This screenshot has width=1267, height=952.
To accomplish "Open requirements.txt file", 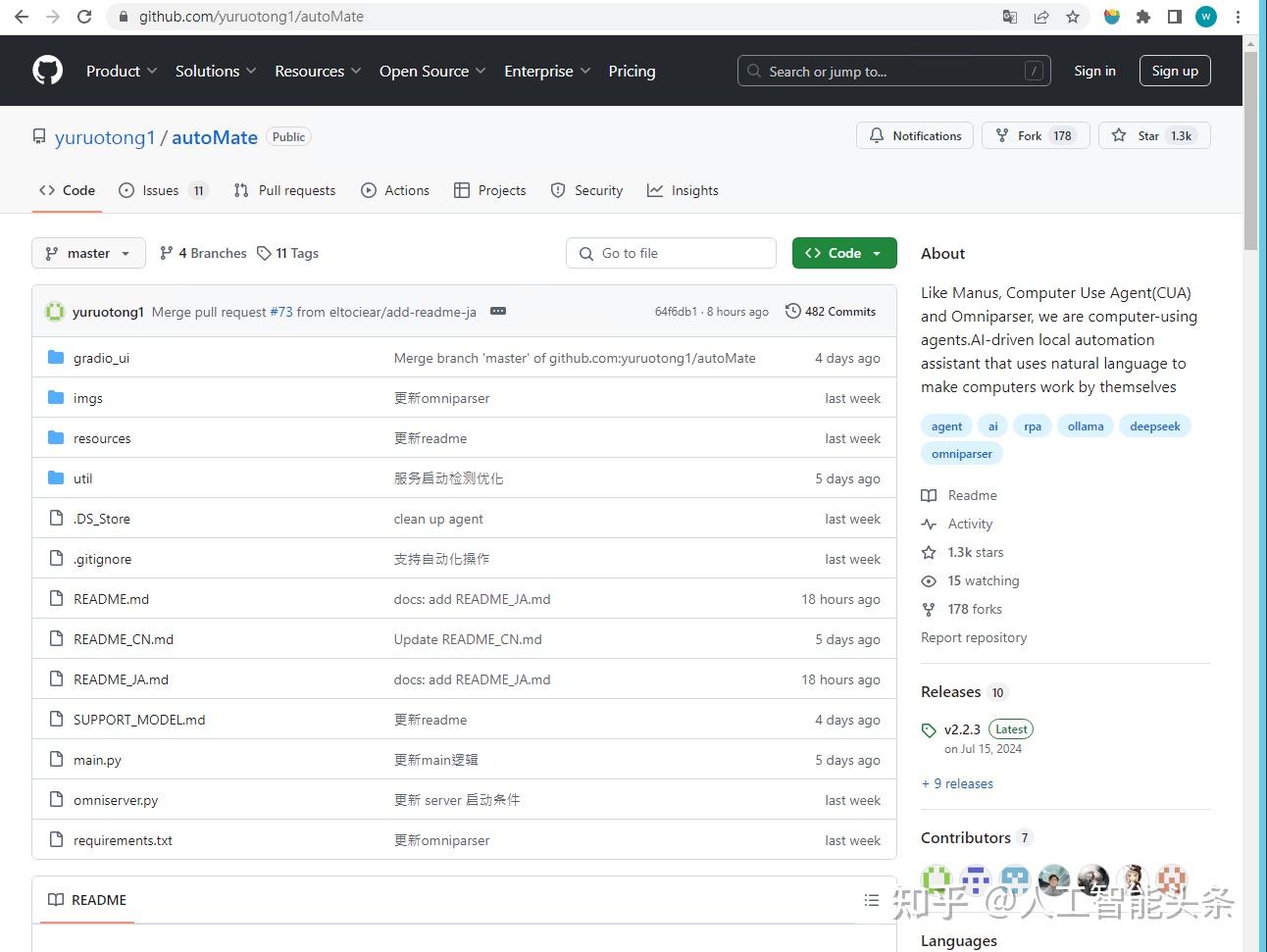I will click(123, 840).
